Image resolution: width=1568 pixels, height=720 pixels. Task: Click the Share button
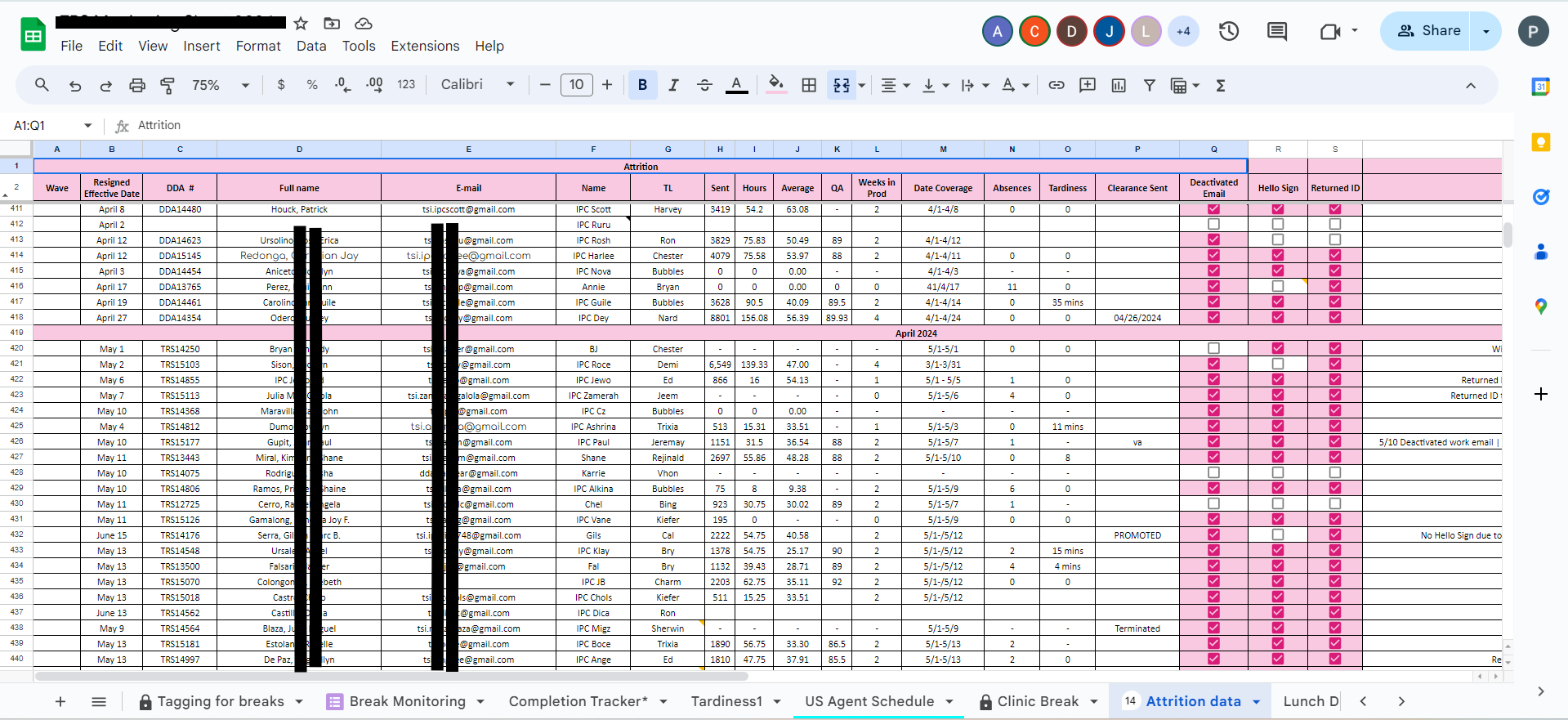[1428, 31]
